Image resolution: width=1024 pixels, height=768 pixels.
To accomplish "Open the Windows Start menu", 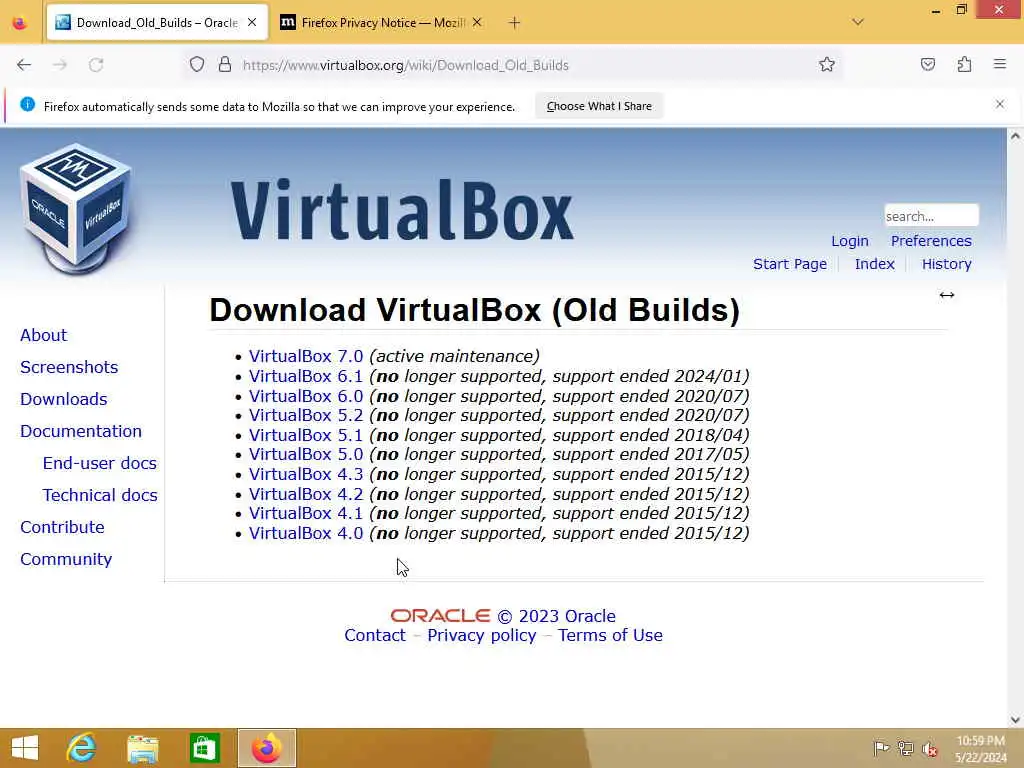I will [x=25, y=748].
